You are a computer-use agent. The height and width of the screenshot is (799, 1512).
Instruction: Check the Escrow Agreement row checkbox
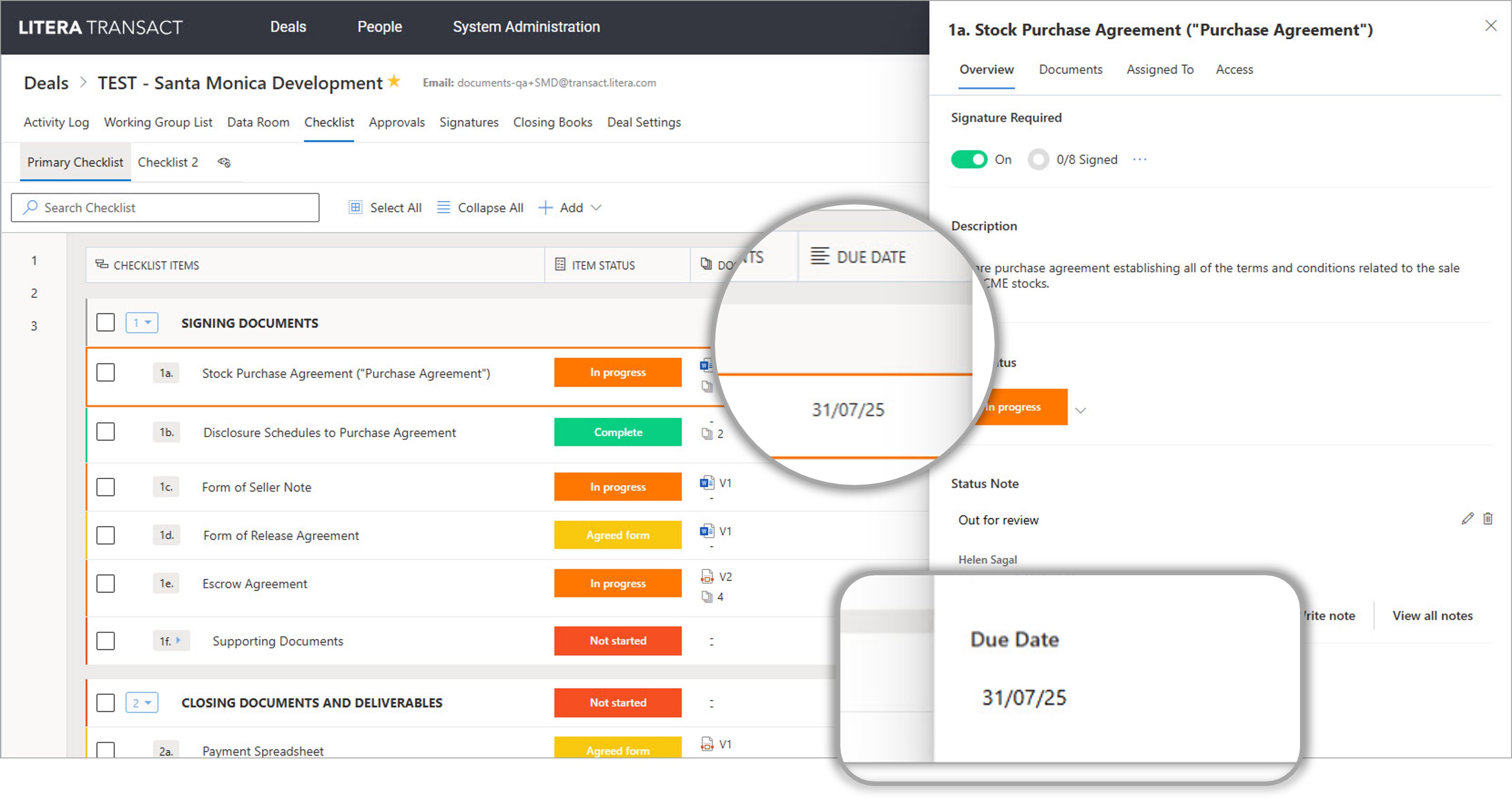pyautogui.click(x=106, y=583)
